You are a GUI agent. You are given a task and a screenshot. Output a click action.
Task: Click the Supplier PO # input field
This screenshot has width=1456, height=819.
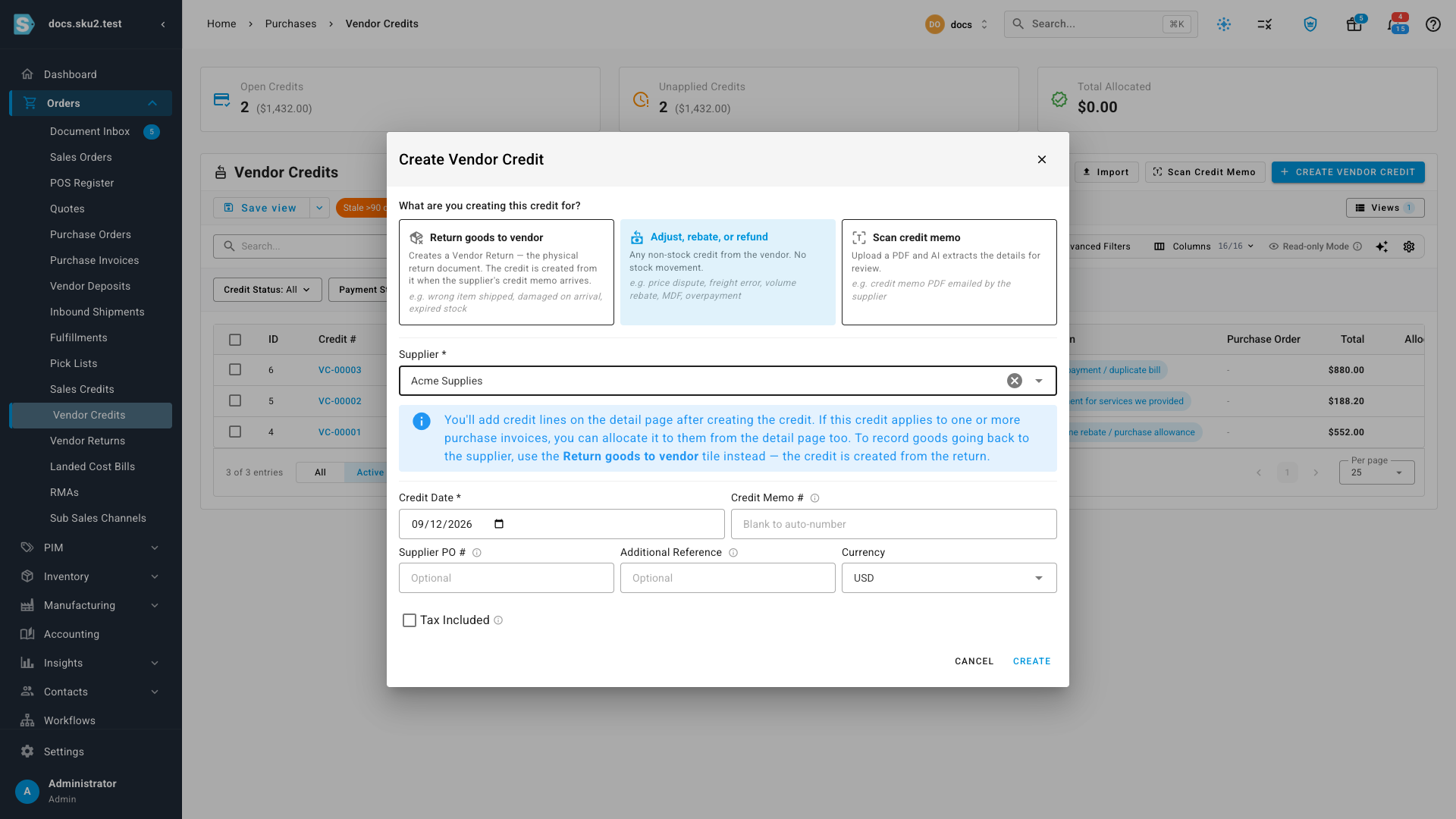pos(507,578)
